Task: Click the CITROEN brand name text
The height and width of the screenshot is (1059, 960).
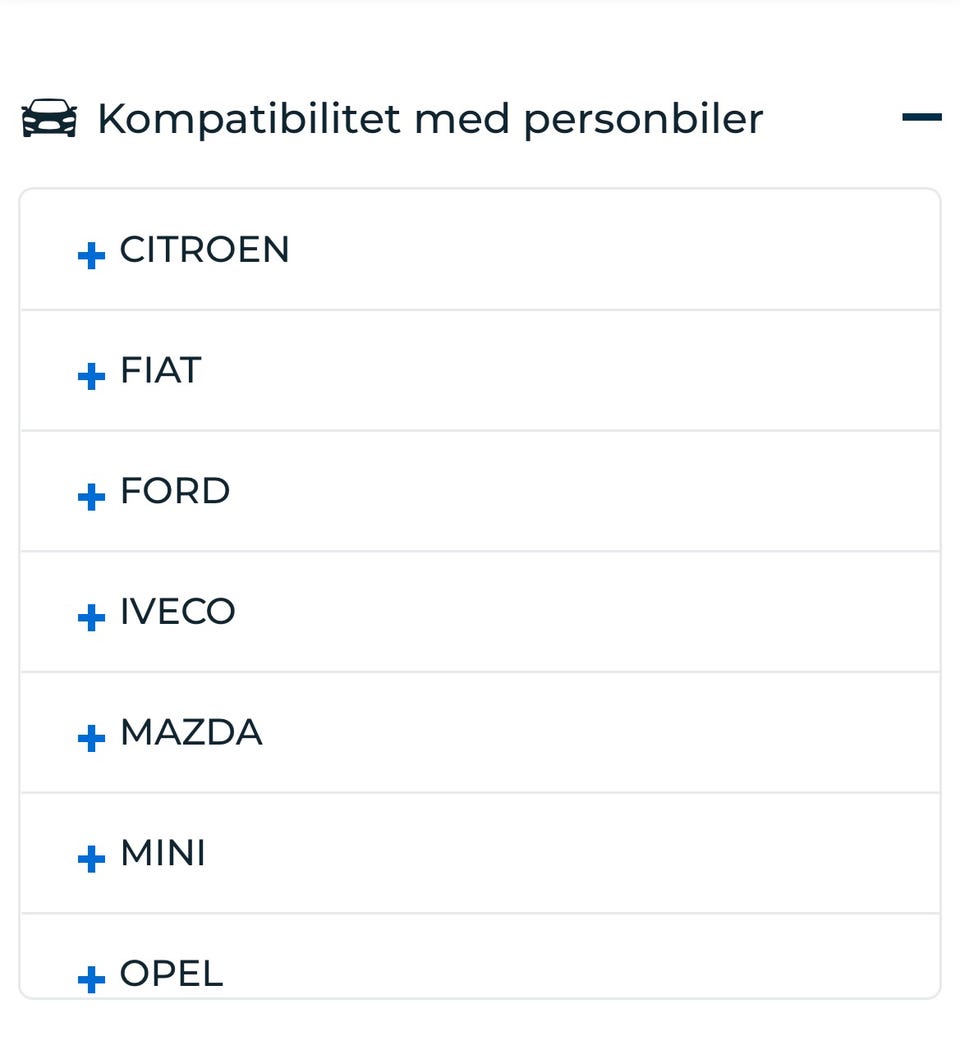Action: [204, 250]
